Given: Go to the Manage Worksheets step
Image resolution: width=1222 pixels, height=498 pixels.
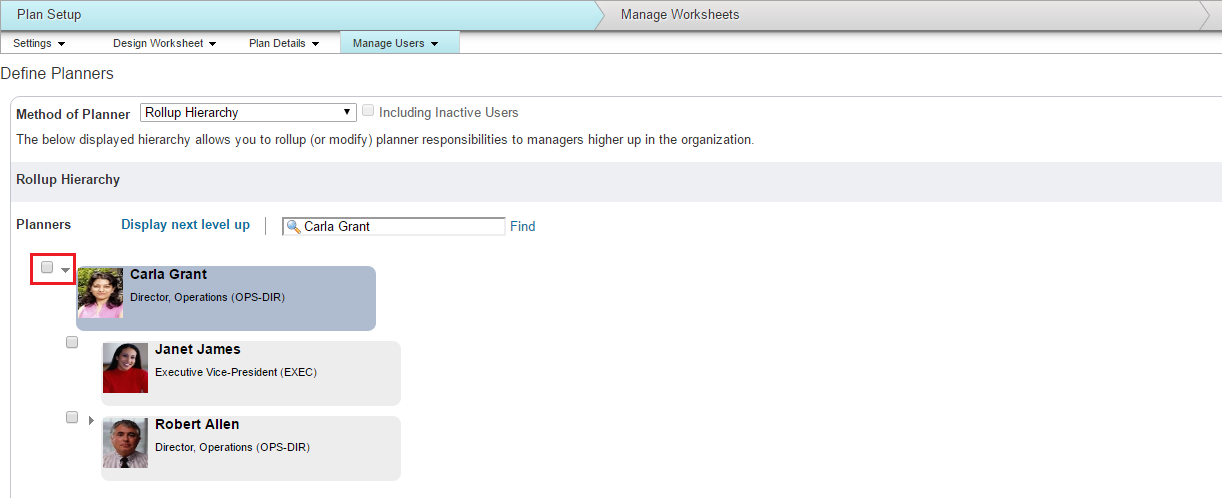Looking at the screenshot, I should pyautogui.click(x=680, y=15).
